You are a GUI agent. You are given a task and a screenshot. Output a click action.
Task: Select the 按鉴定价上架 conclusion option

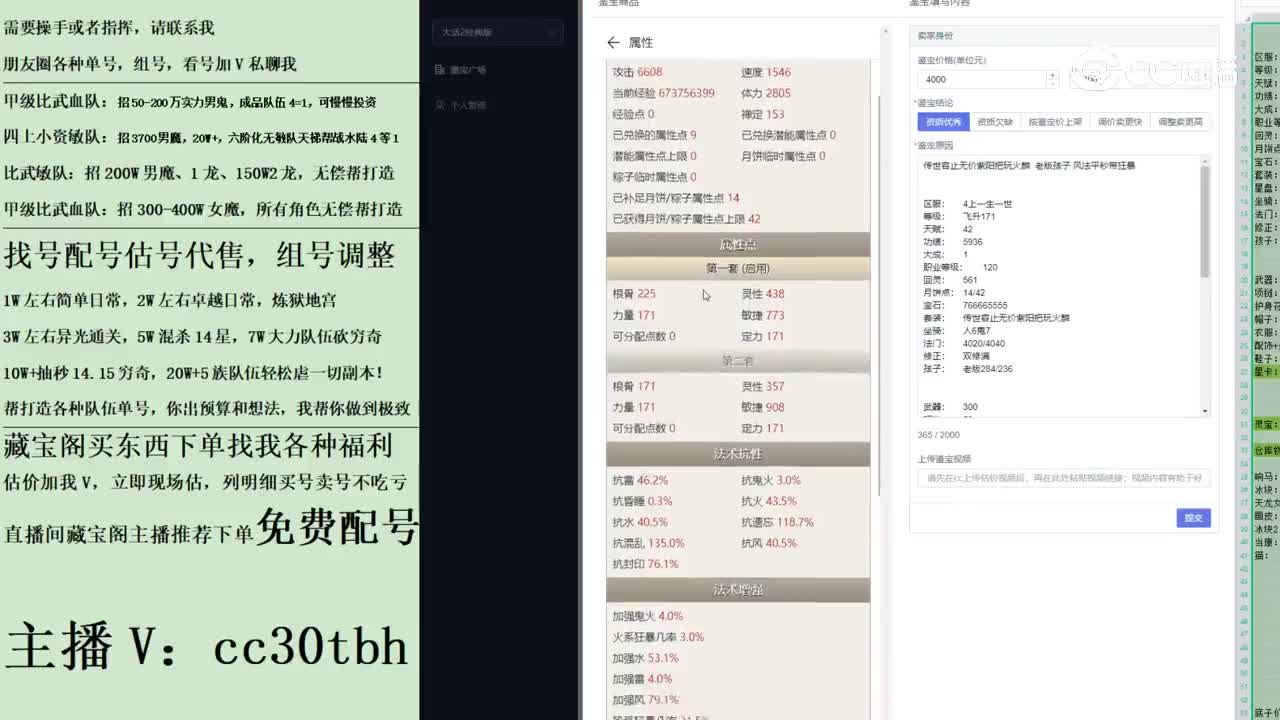pos(1055,122)
